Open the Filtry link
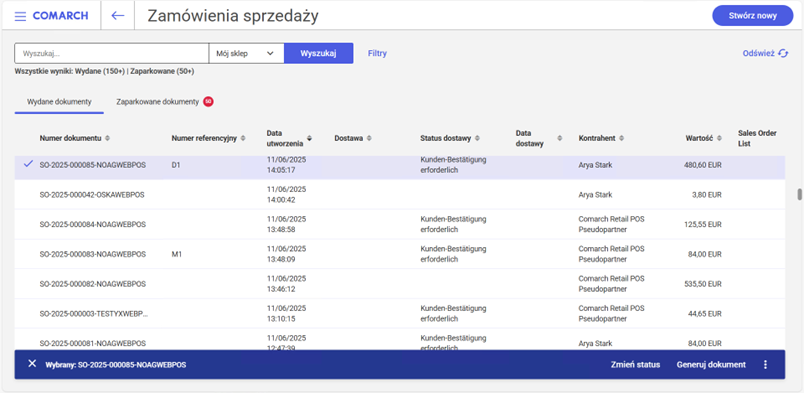Image resolution: width=804 pixels, height=393 pixels. point(377,53)
